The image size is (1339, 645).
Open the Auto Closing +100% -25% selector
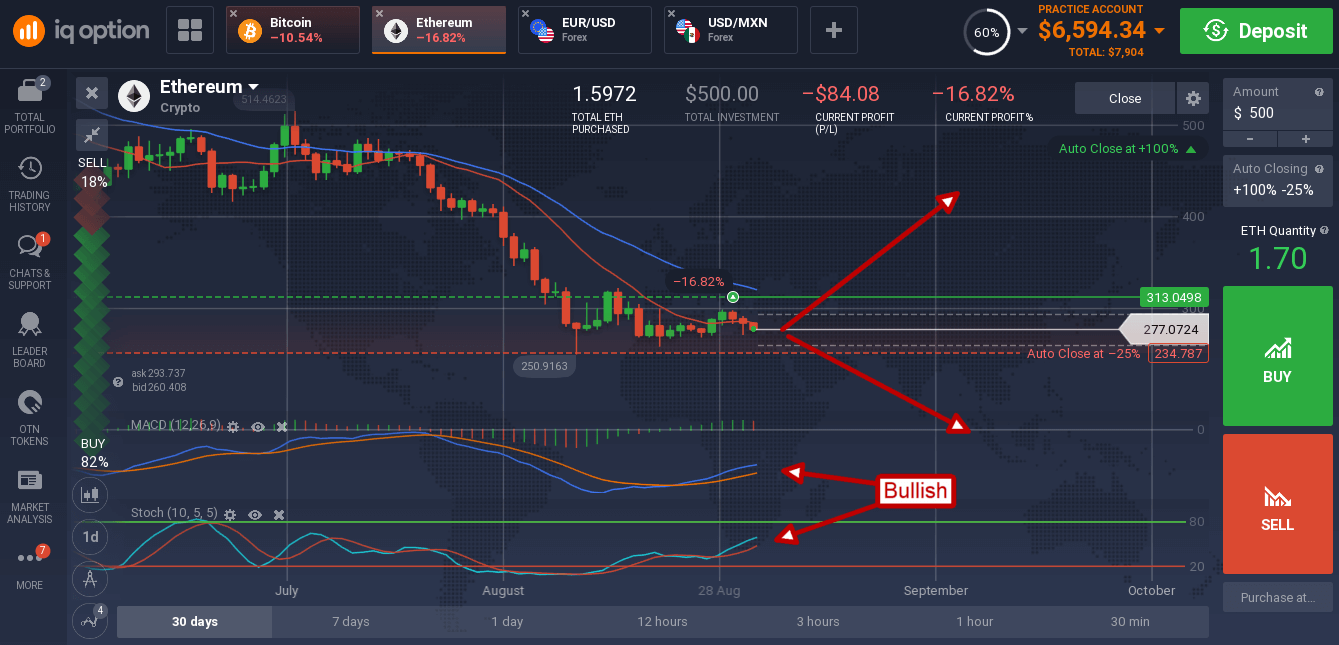pyautogui.click(x=1277, y=181)
